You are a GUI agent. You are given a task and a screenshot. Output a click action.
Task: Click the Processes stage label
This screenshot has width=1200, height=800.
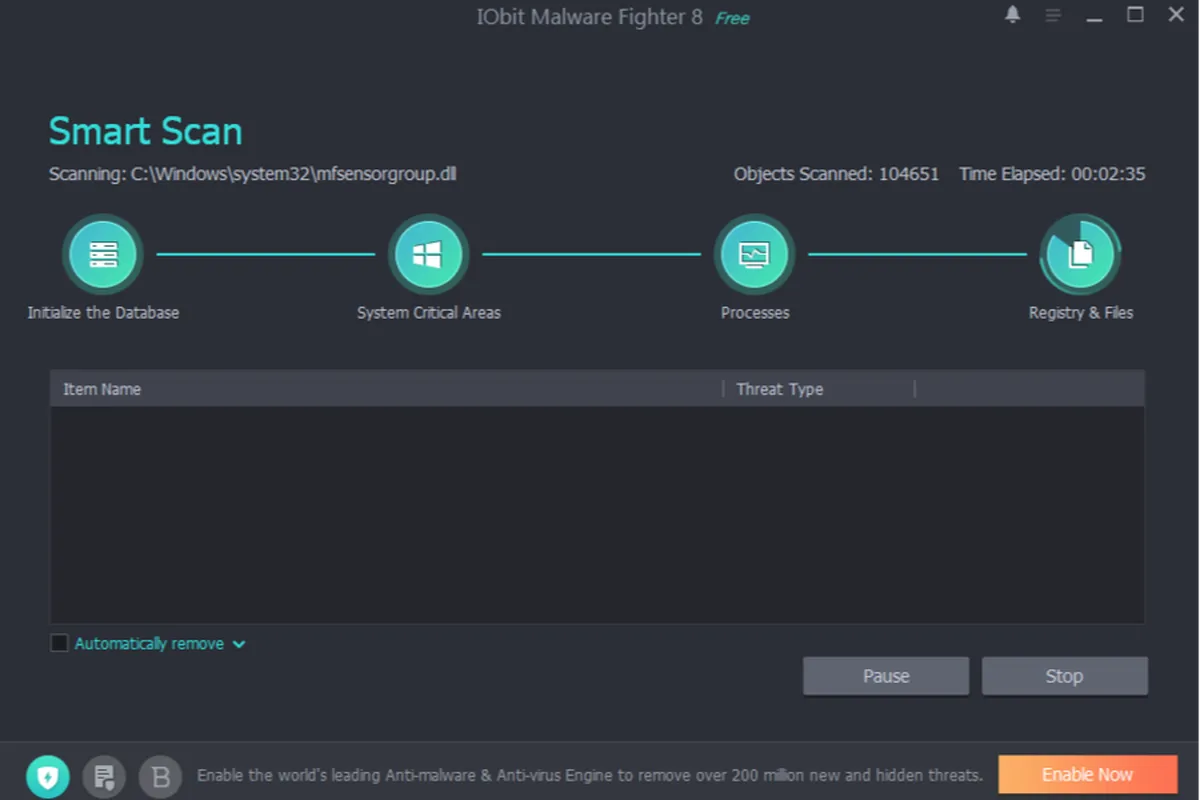pos(755,312)
